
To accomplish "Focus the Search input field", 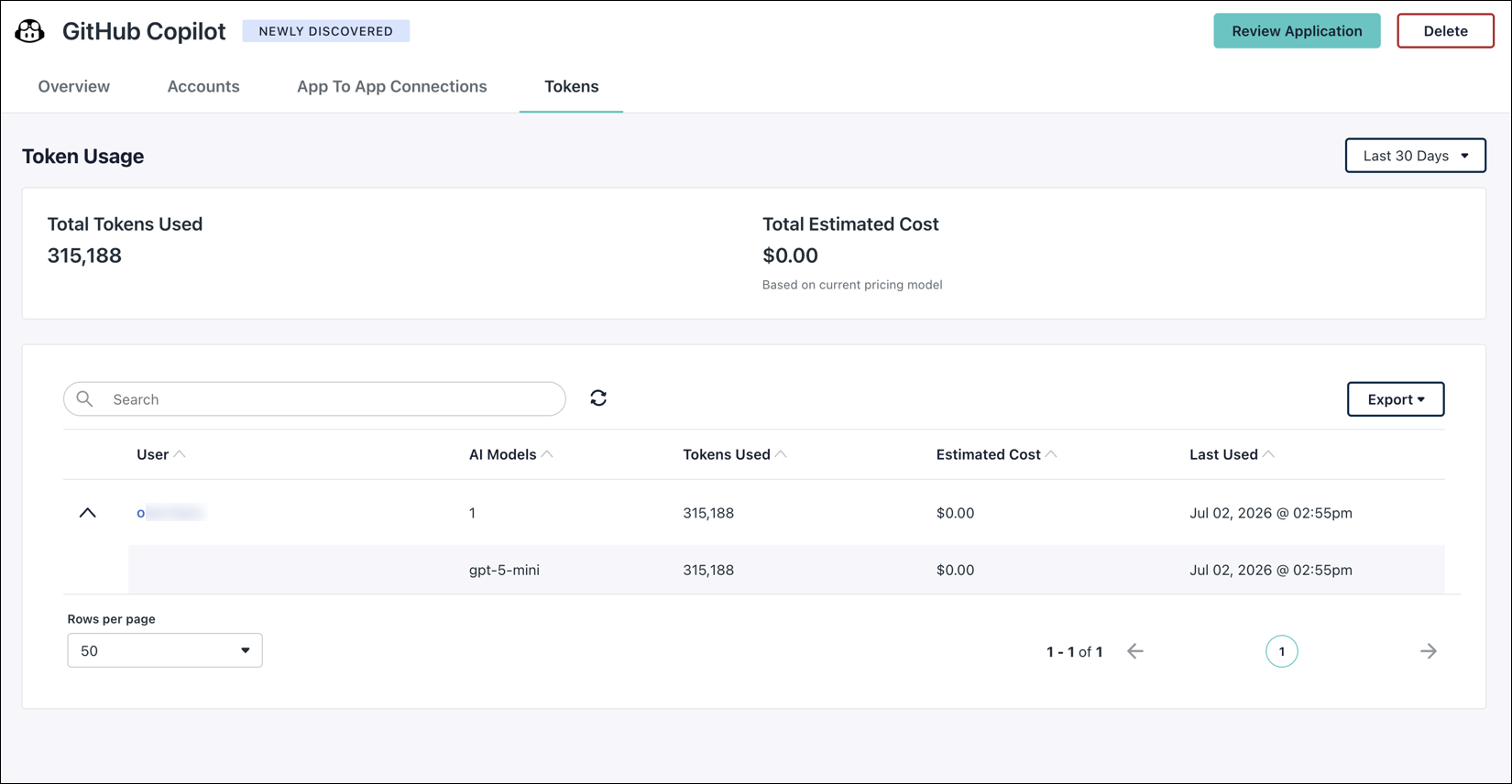I will pos(314,399).
